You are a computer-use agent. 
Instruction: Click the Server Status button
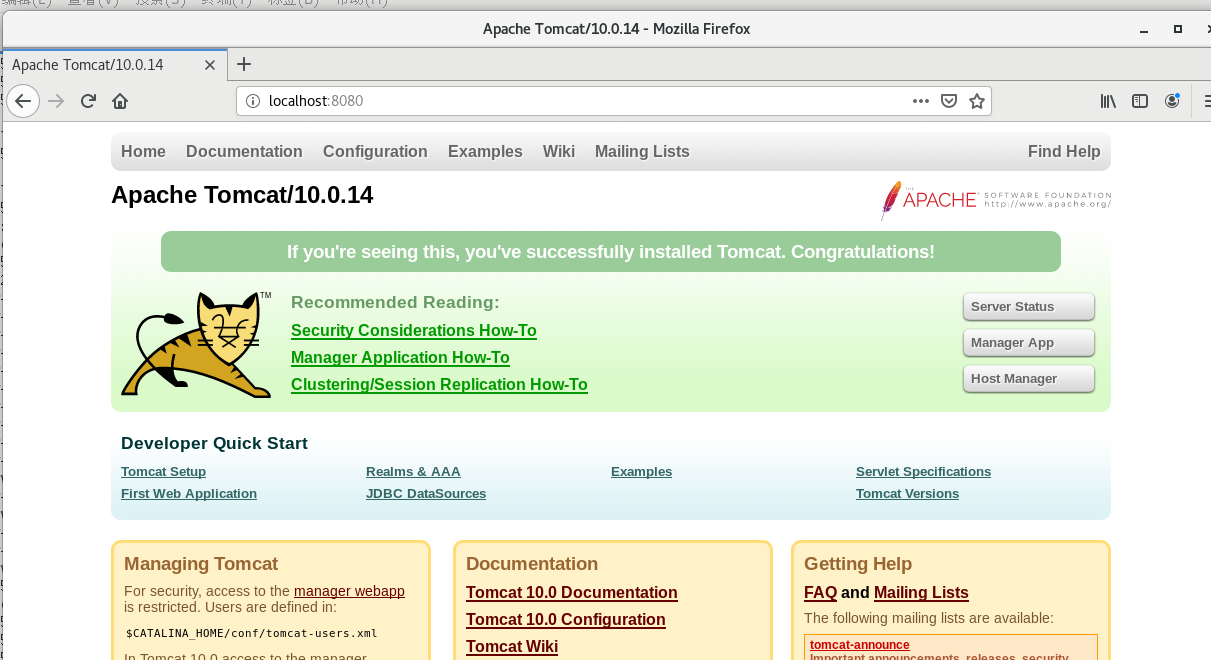[x=1028, y=307]
